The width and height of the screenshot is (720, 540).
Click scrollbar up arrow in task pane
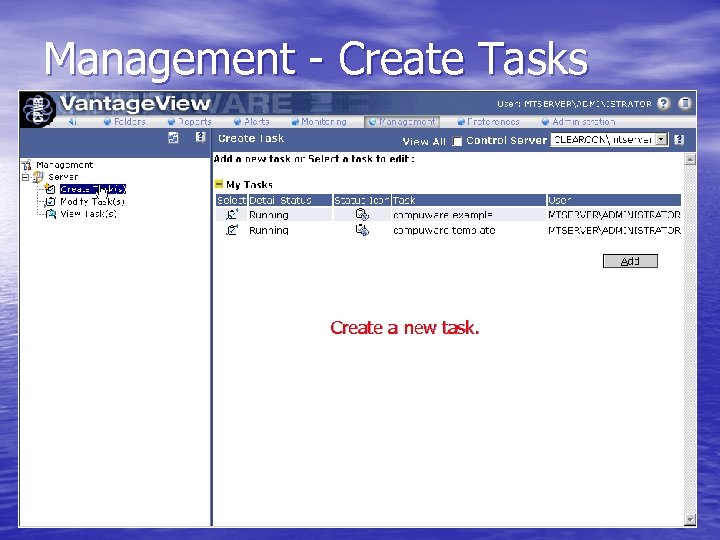pos(690,159)
